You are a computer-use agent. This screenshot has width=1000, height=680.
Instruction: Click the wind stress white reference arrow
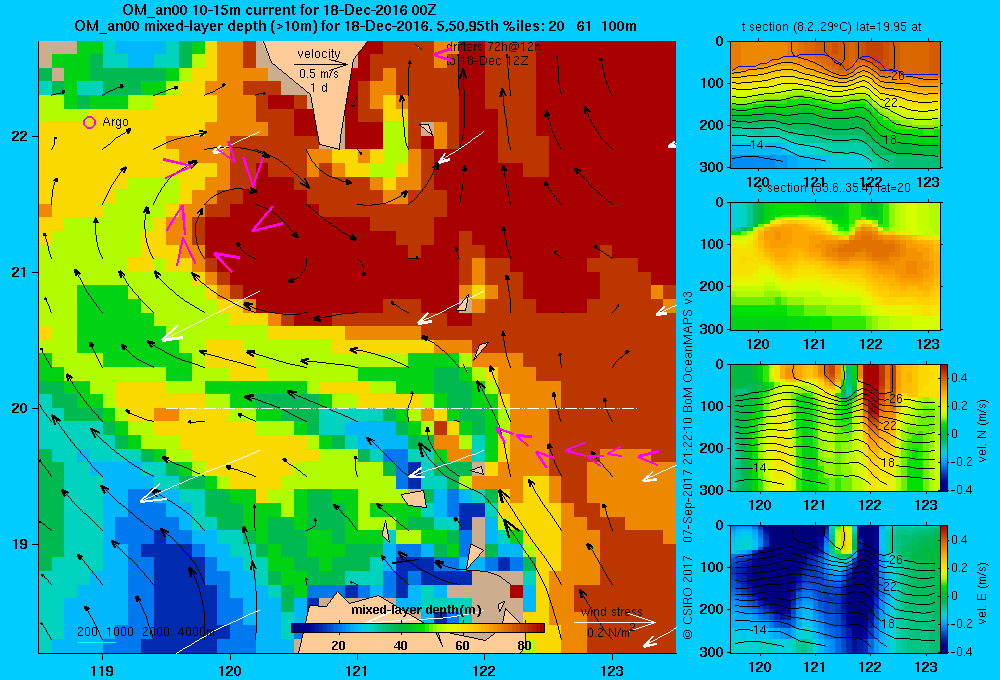tap(615, 622)
